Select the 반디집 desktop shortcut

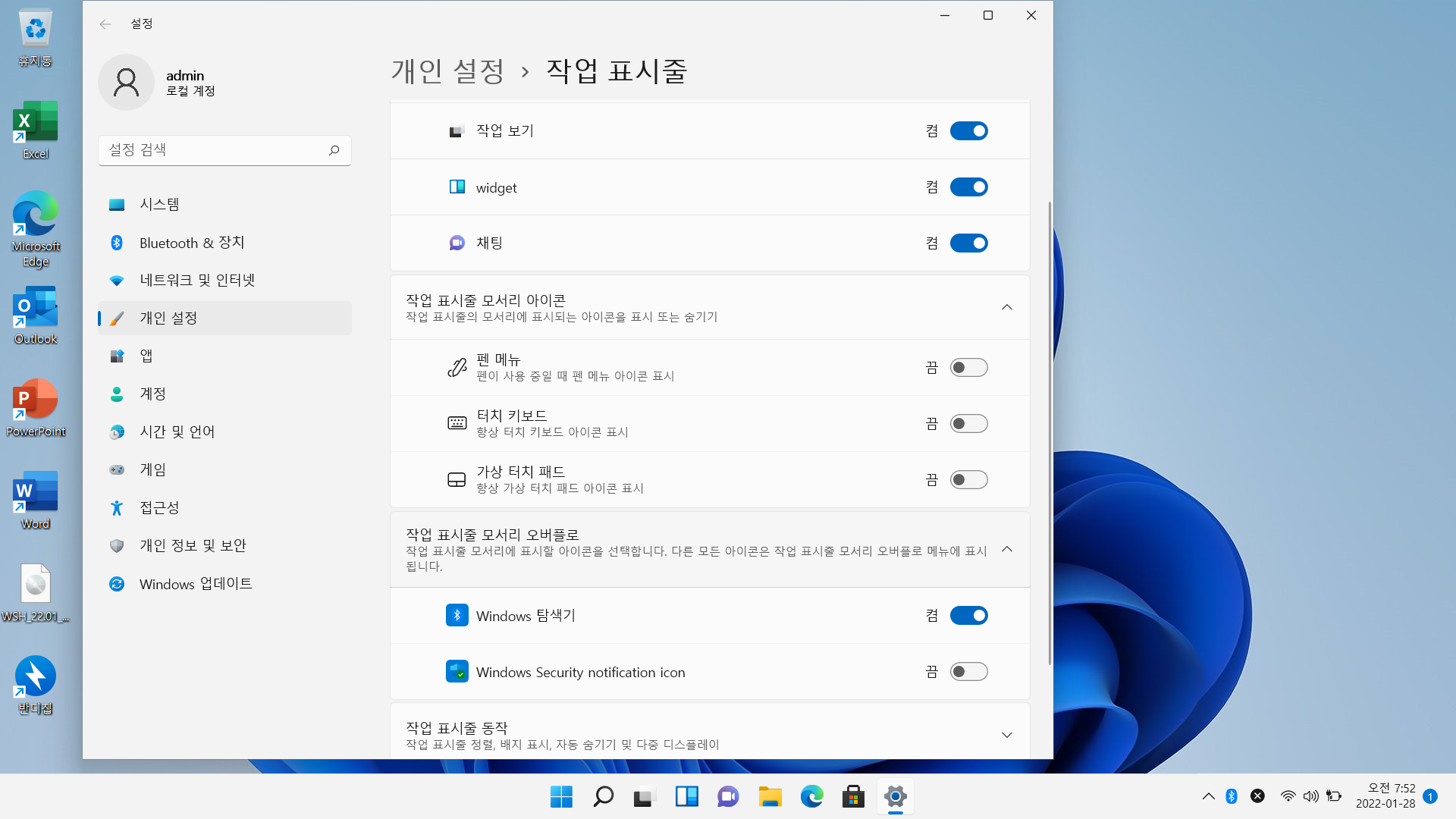[36, 686]
